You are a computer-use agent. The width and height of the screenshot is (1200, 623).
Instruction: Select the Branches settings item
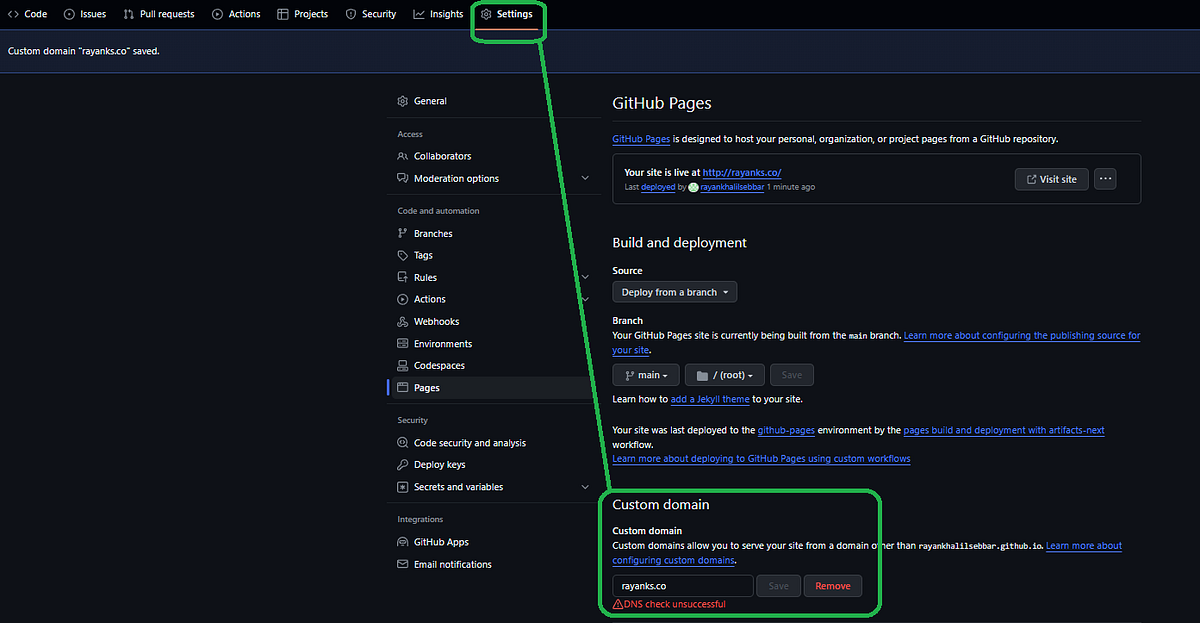pyautogui.click(x=434, y=233)
